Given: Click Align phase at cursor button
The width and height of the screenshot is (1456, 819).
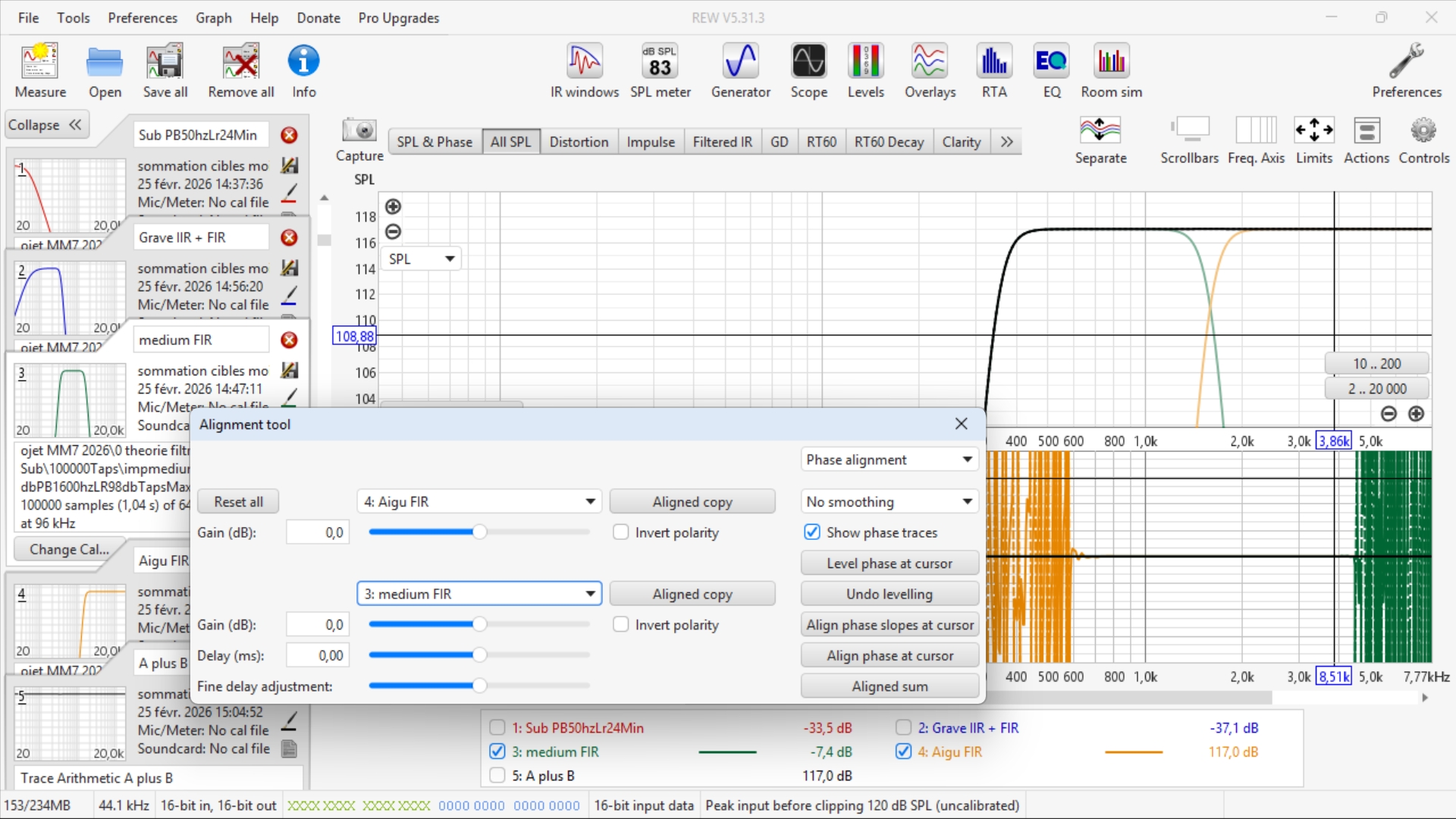Looking at the screenshot, I should (890, 656).
